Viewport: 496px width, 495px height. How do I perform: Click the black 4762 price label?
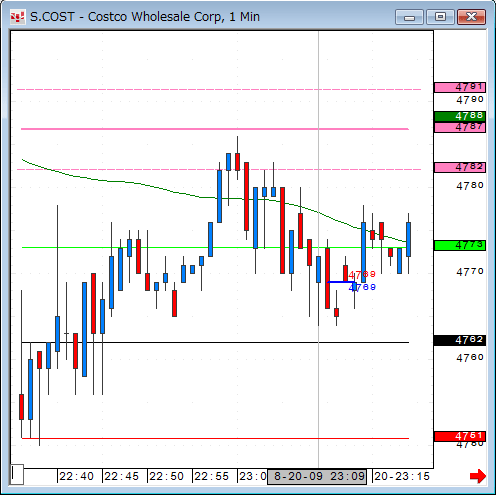pyautogui.click(x=460, y=340)
